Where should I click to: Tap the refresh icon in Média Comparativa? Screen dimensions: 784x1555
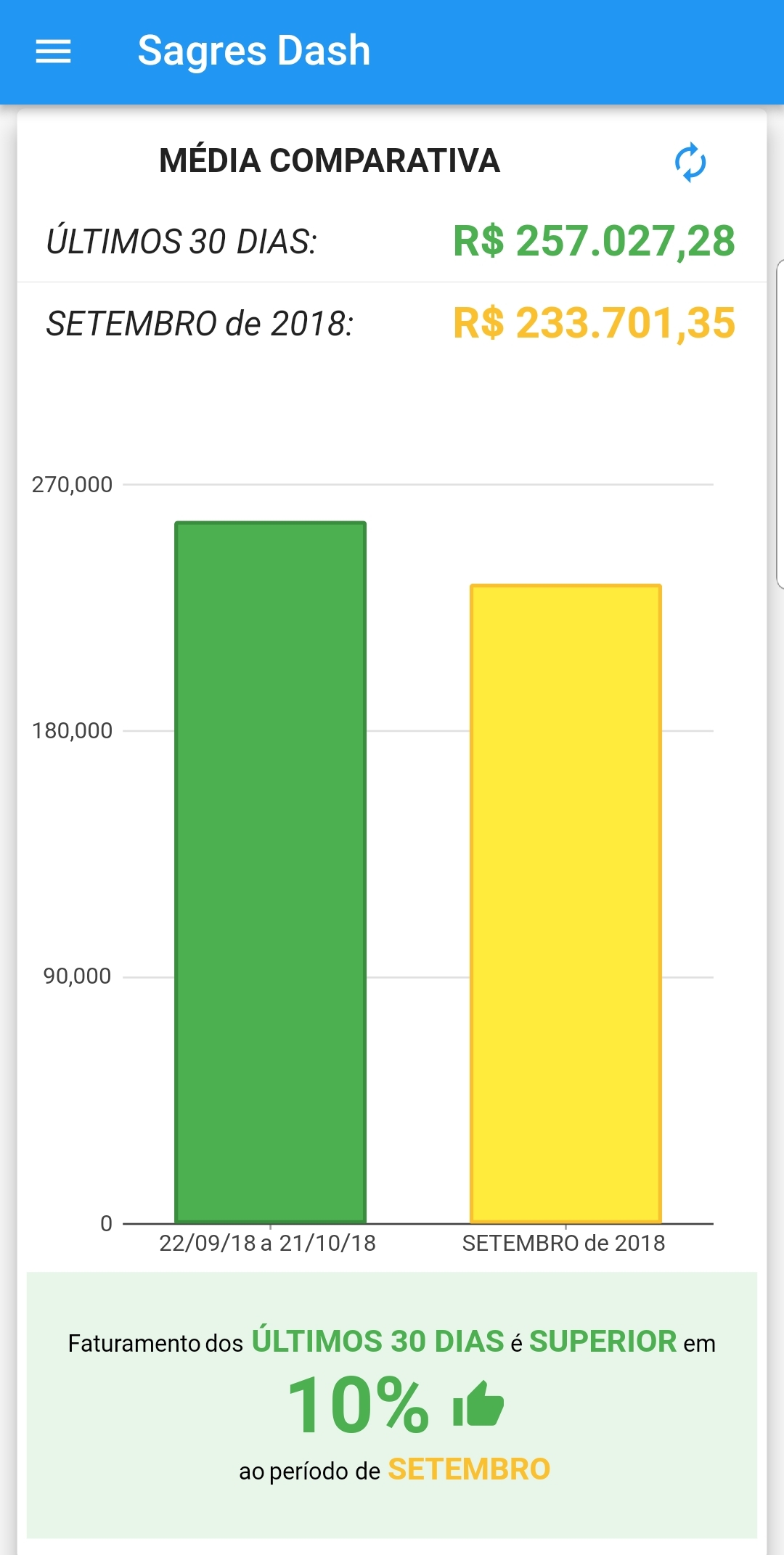click(x=690, y=162)
